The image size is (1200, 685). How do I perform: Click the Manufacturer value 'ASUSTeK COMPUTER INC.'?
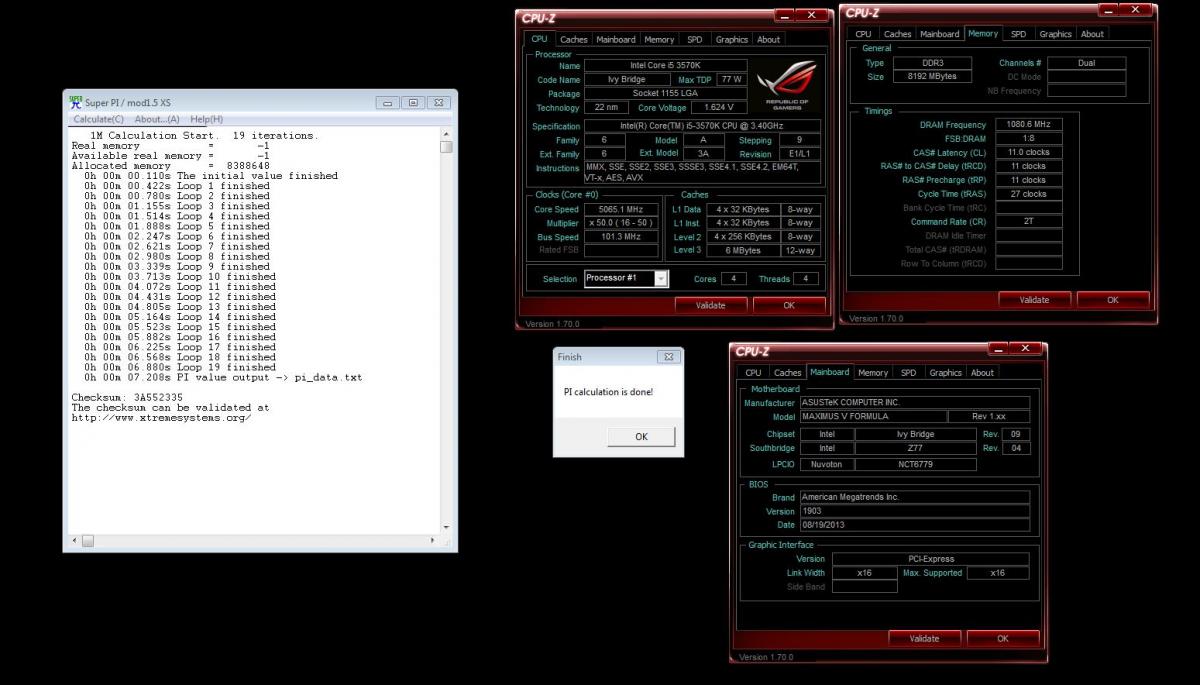[914, 402]
